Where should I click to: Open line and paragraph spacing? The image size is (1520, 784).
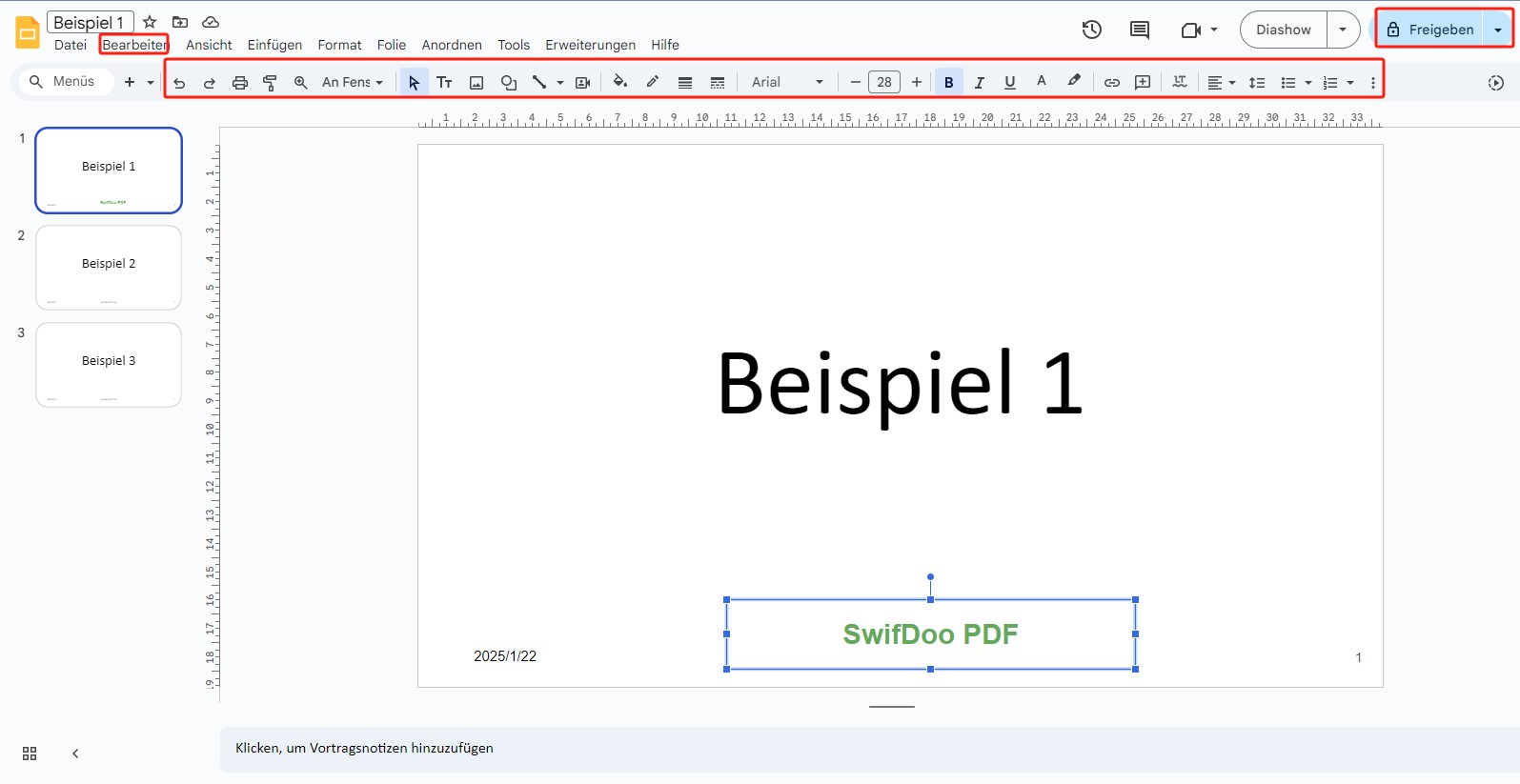(1257, 83)
